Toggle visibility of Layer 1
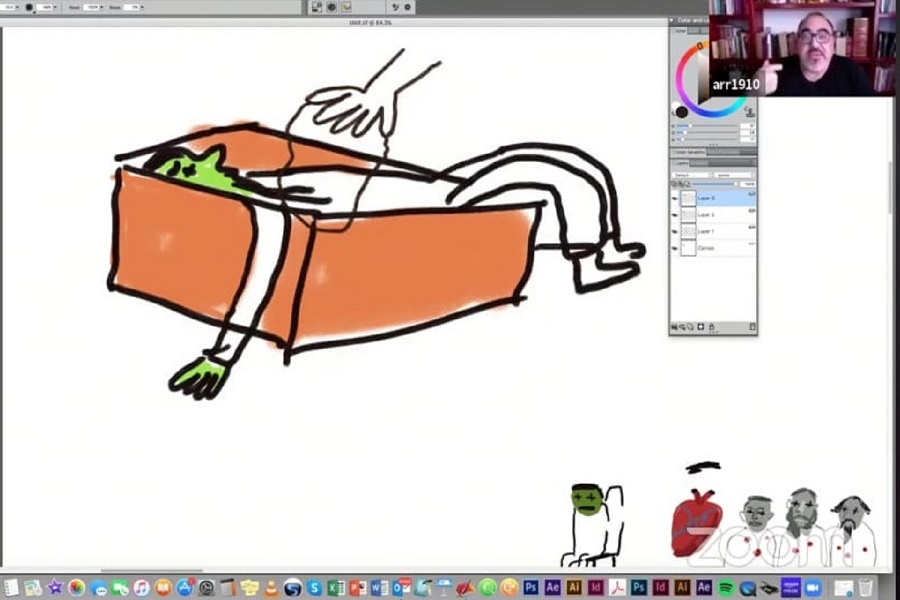This screenshot has height=600, width=900. (675, 231)
